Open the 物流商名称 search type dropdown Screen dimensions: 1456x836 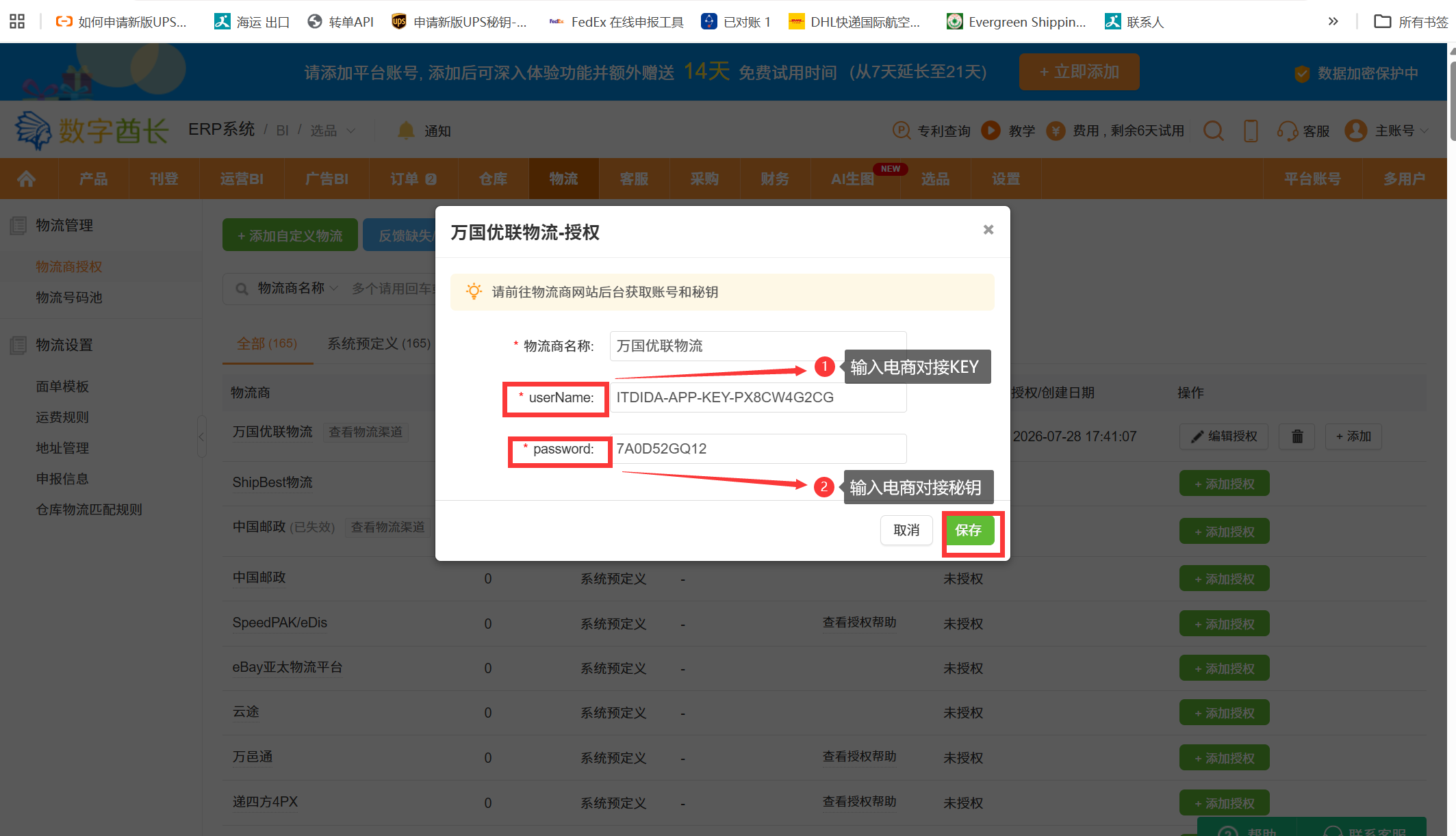tap(297, 289)
